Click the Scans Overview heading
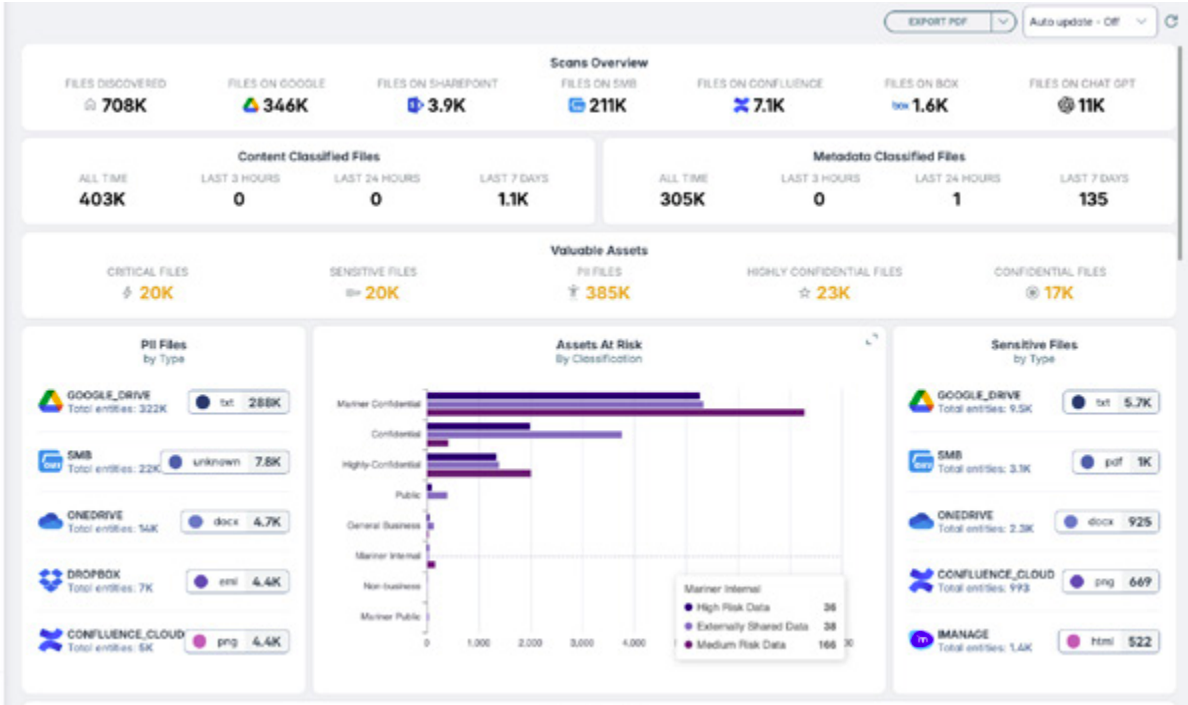Viewport: 1188px width, 705px height. coord(599,63)
